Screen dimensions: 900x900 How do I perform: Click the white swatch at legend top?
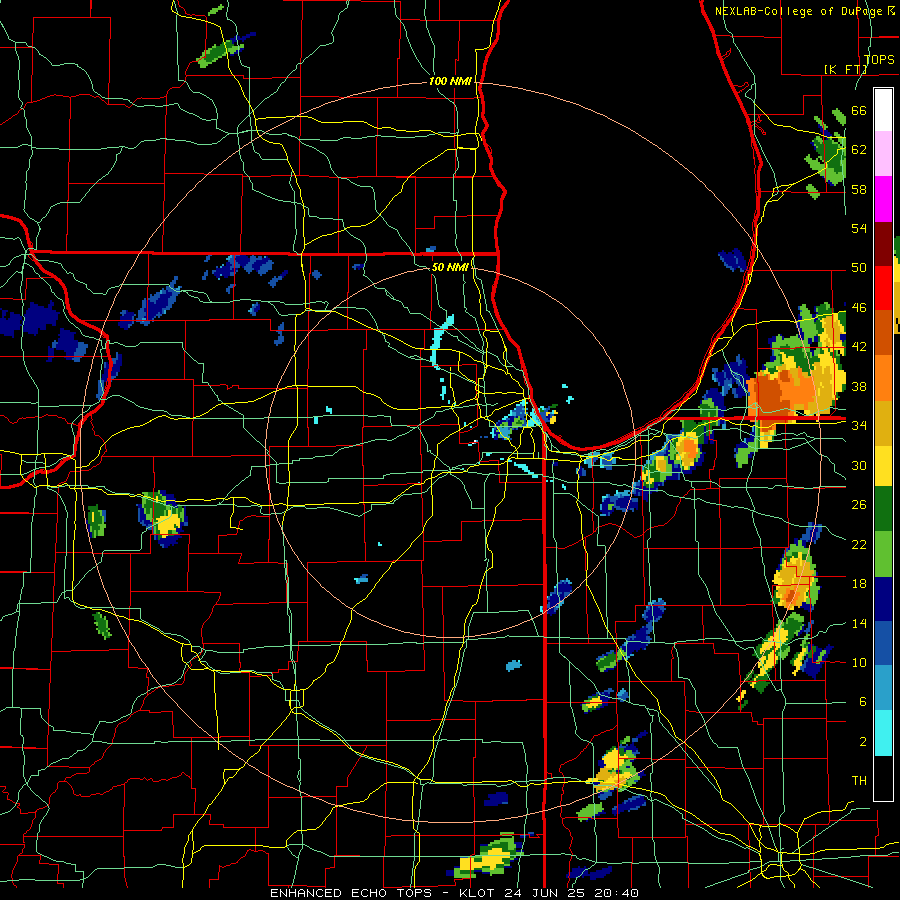[883, 110]
